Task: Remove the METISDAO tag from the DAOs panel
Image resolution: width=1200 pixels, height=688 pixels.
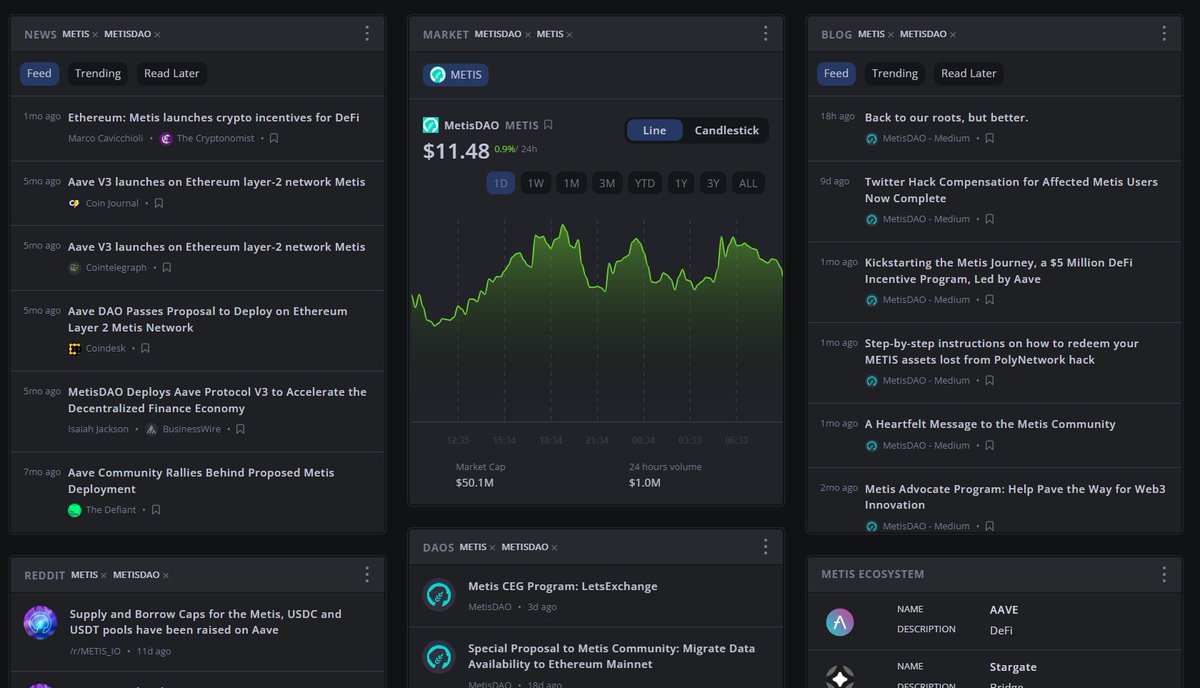Action: [554, 548]
